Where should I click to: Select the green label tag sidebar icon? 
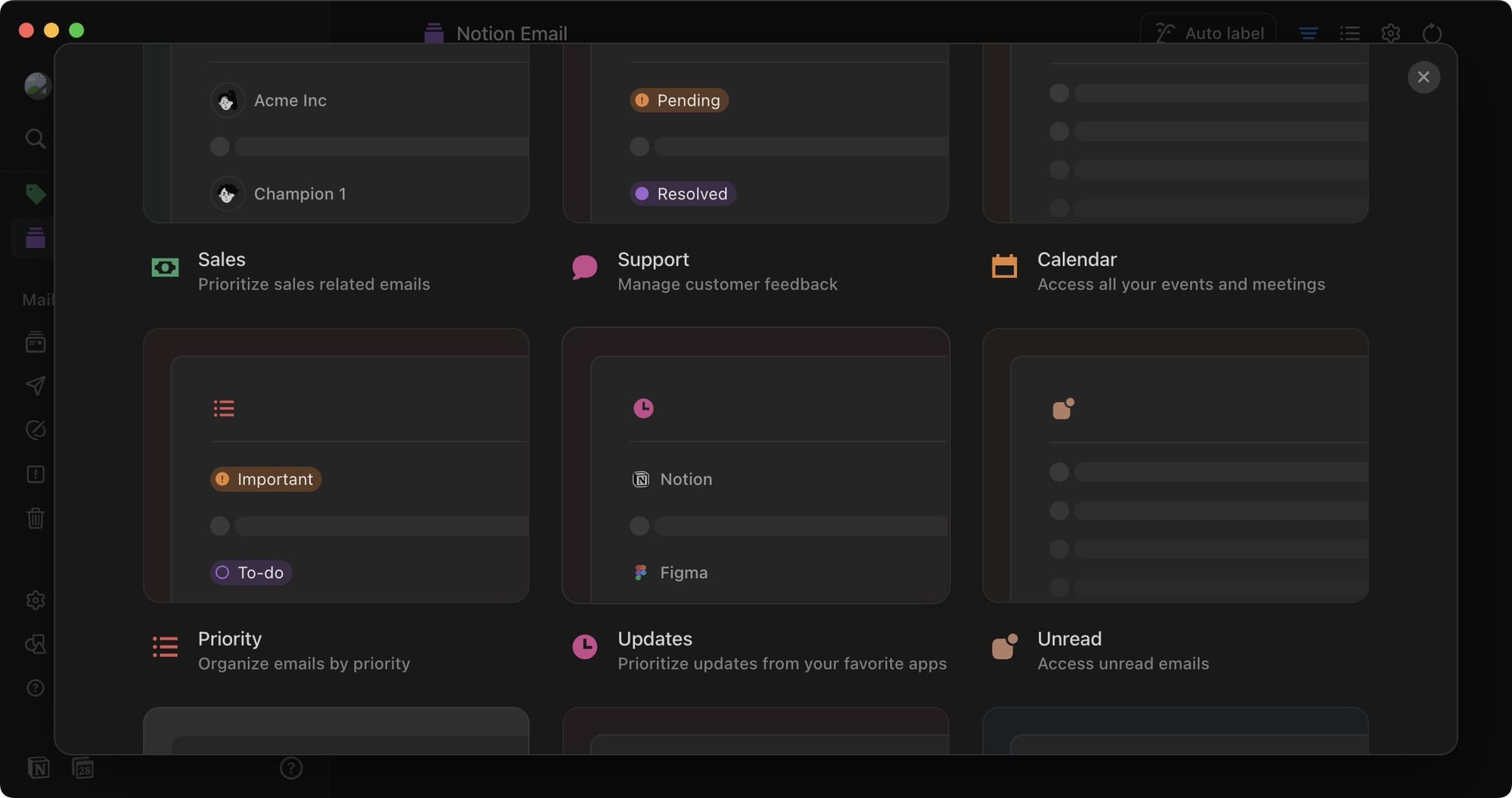36,194
